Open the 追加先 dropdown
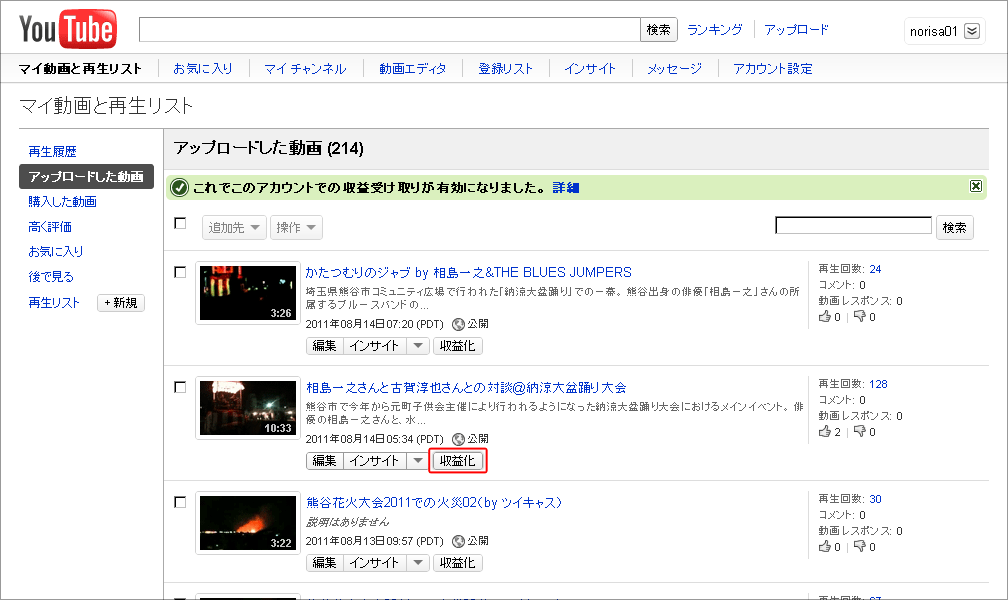 [x=234, y=228]
